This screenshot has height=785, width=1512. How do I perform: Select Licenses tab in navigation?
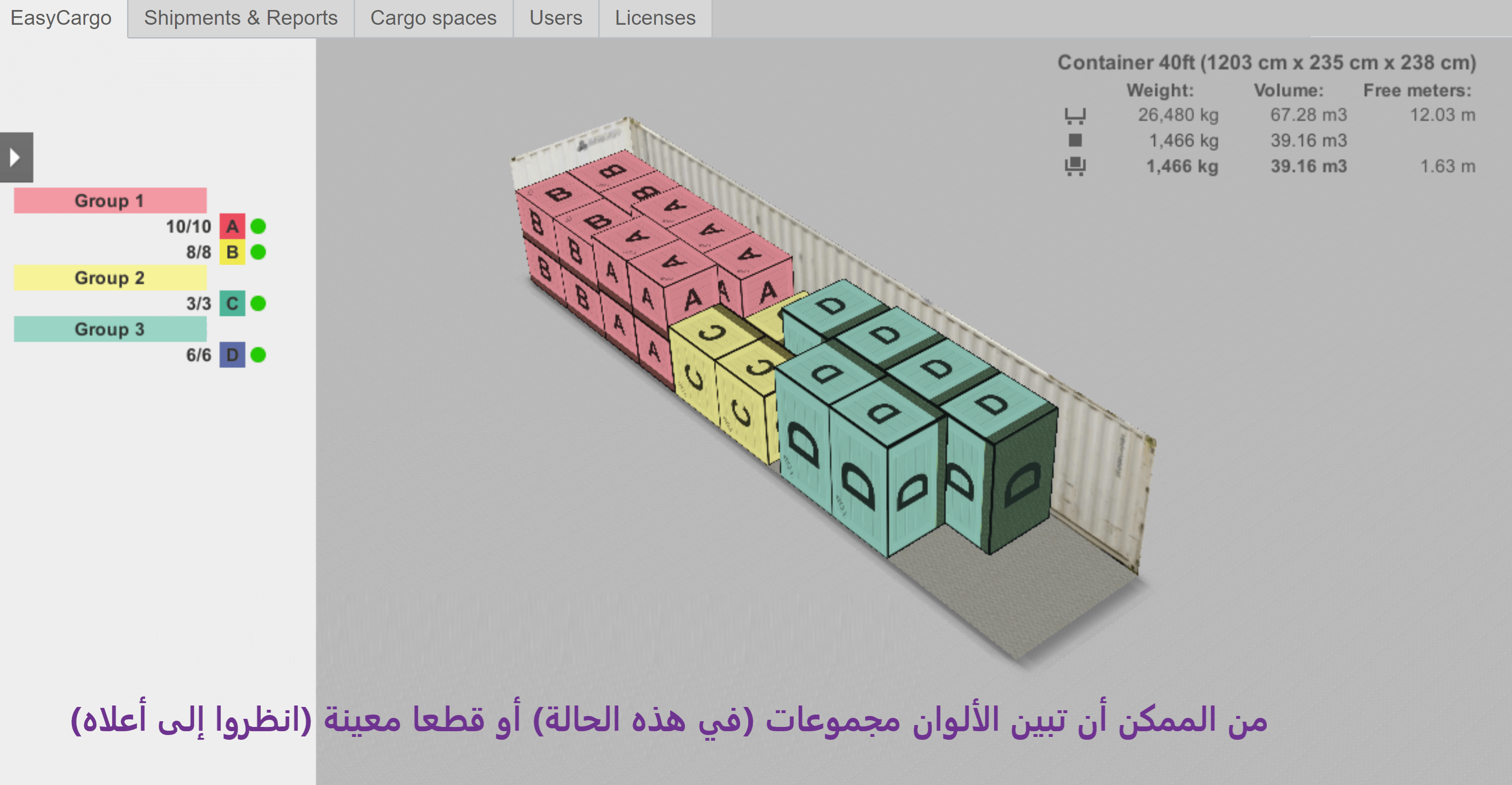tap(653, 17)
